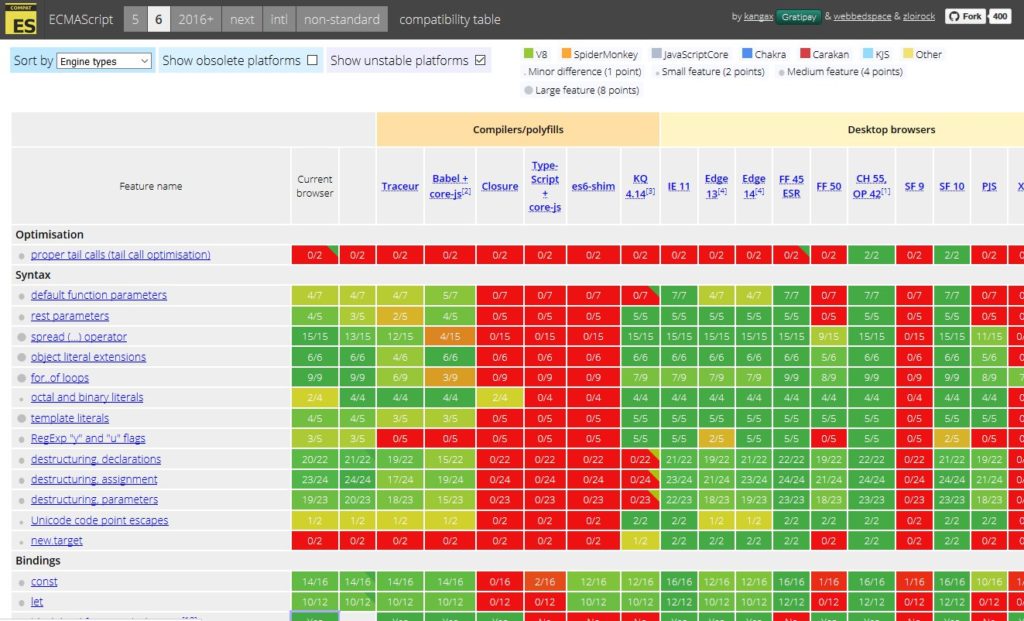The image size is (1024, 621).
Task: Select the Current browser 15/15 spread cell
Action: tap(315, 336)
